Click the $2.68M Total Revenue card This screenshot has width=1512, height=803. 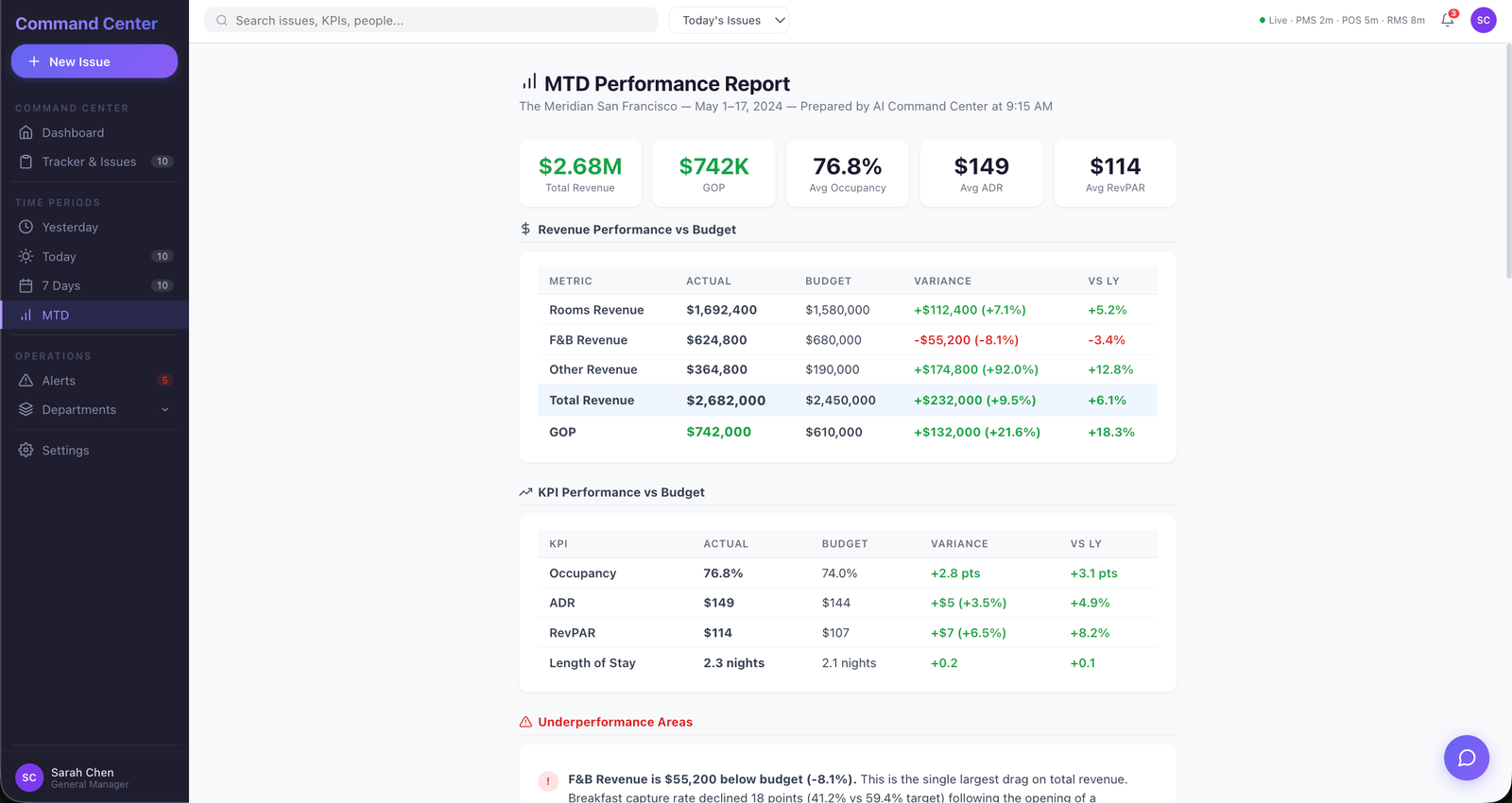580,173
